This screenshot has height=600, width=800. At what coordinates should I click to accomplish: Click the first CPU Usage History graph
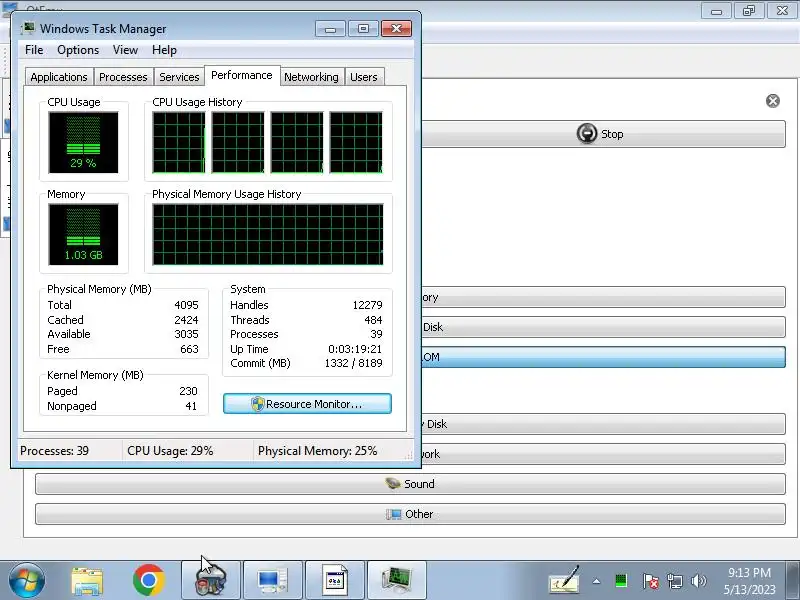179,142
